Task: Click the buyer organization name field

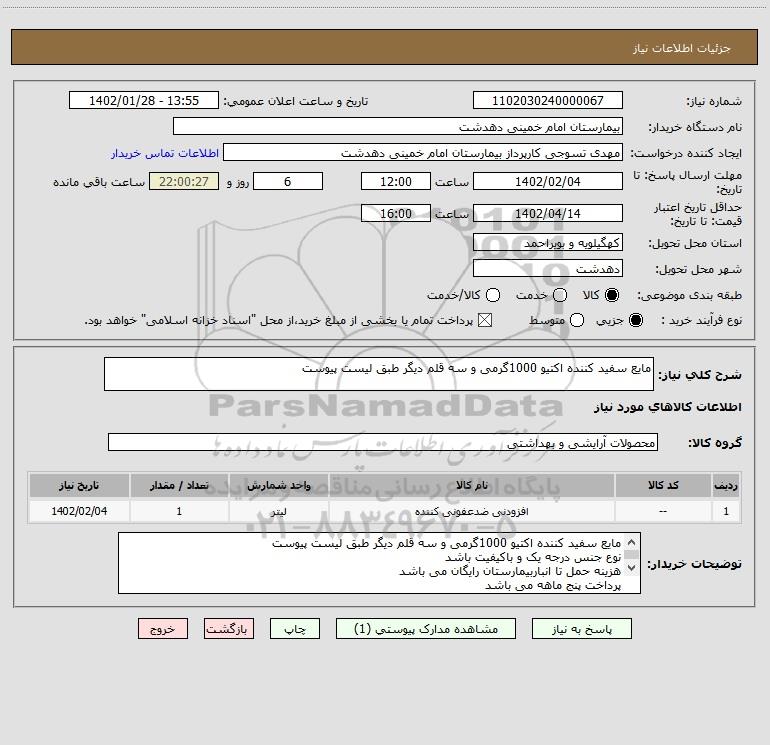Action: point(398,127)
